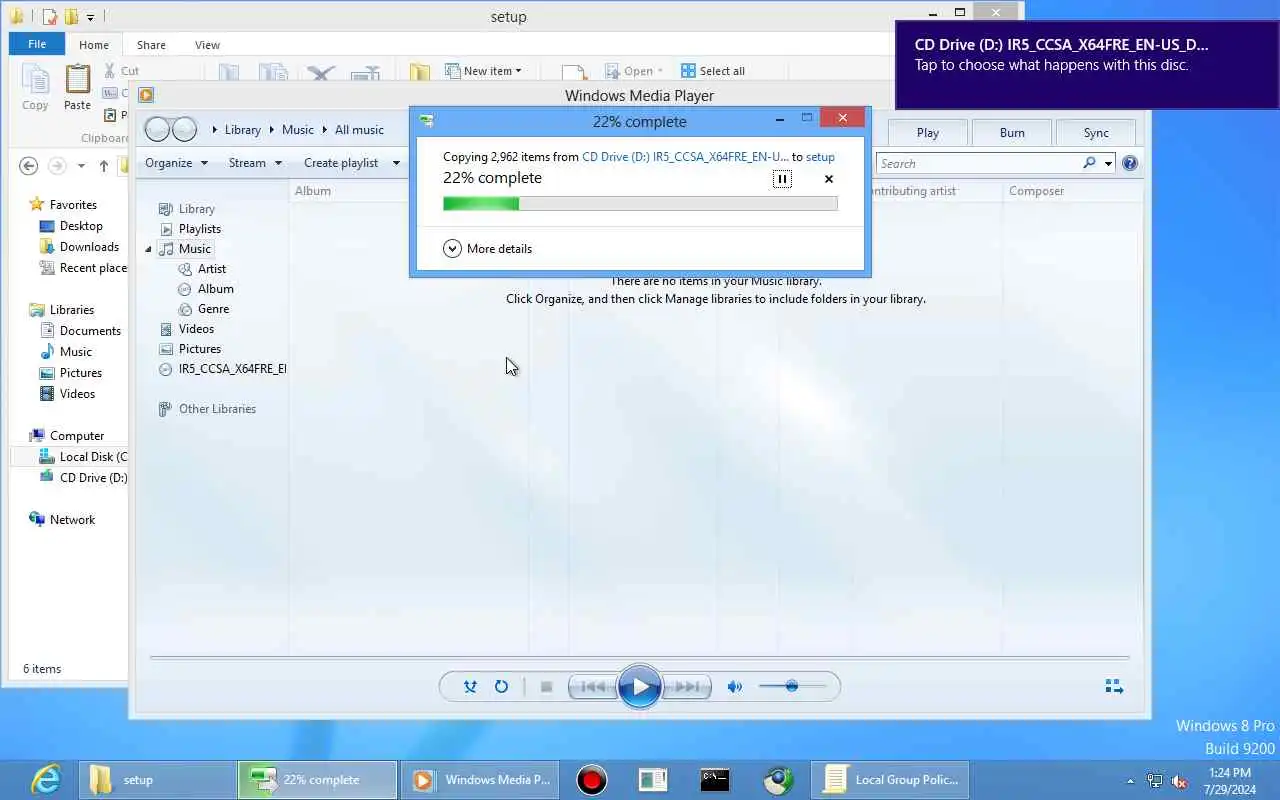Screen dimensions: 1280x800
Task: Toggle shuffle in Windows Media Player
Action: click(470, 687)
